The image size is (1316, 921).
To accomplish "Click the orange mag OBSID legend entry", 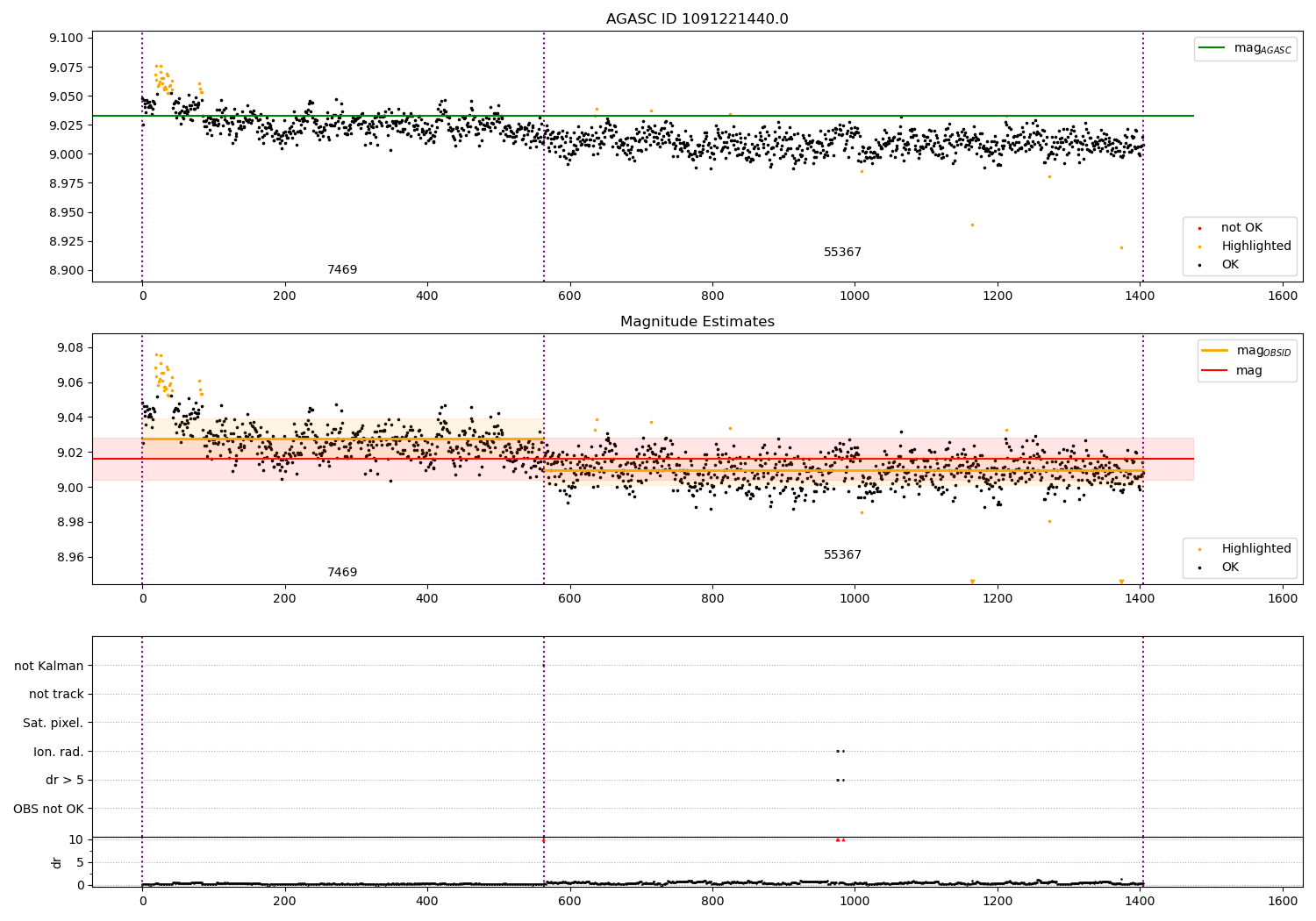I will (x=1247, y=351).
